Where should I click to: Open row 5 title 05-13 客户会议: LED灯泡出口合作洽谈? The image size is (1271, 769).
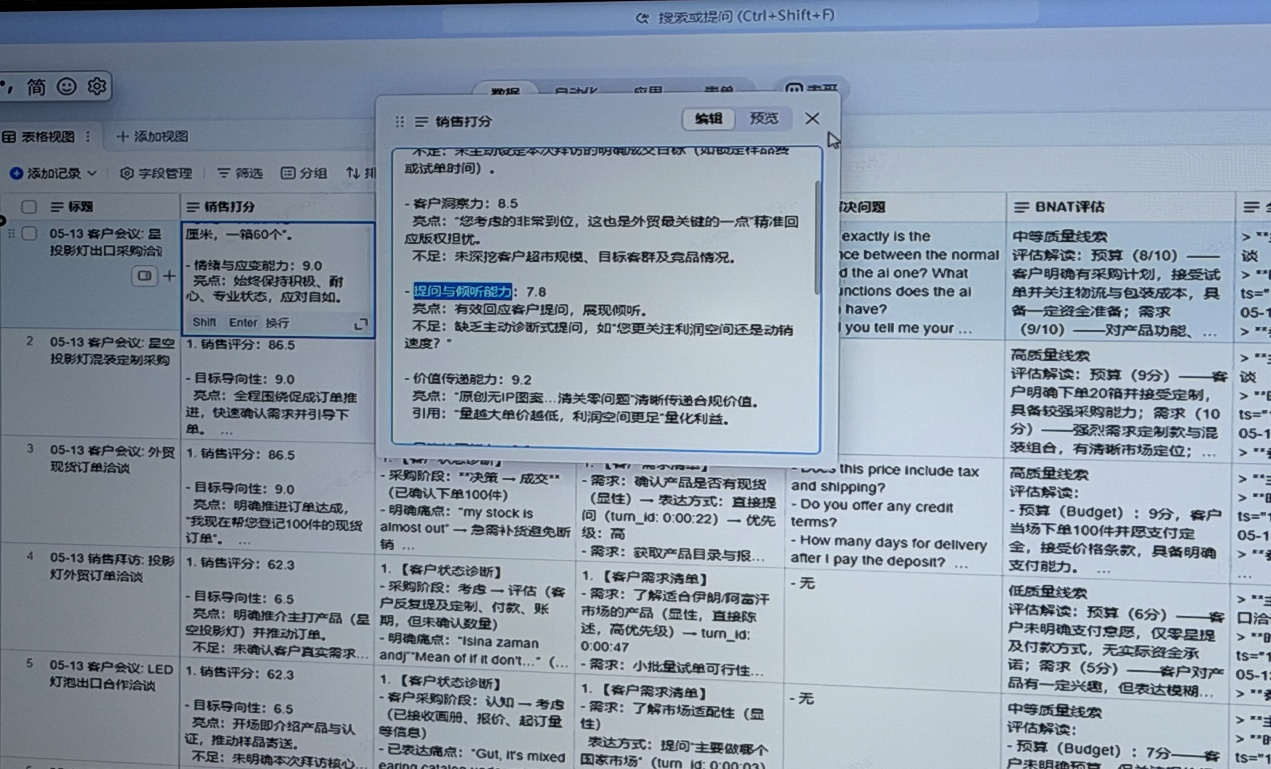(x=111, y=675)
